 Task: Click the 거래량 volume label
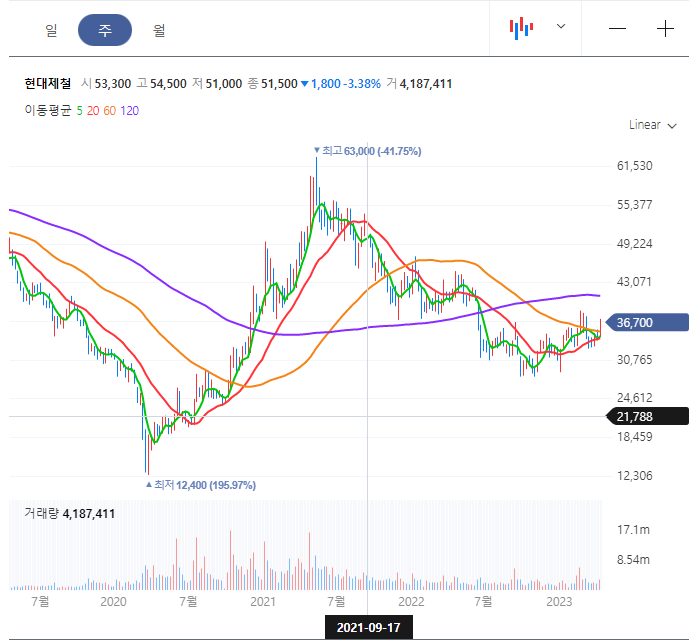pyautogui.click(x=41, y=513)
